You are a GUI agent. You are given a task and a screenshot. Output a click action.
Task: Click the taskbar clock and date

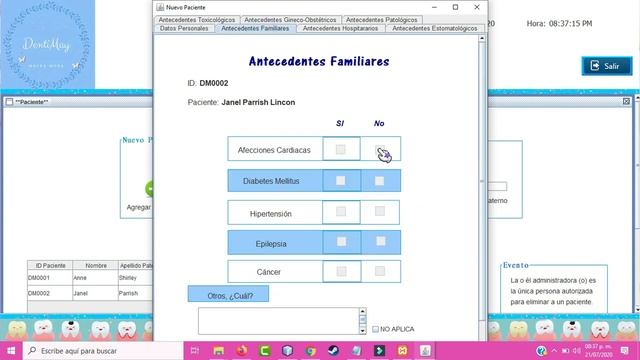click(x=598, y=351)
